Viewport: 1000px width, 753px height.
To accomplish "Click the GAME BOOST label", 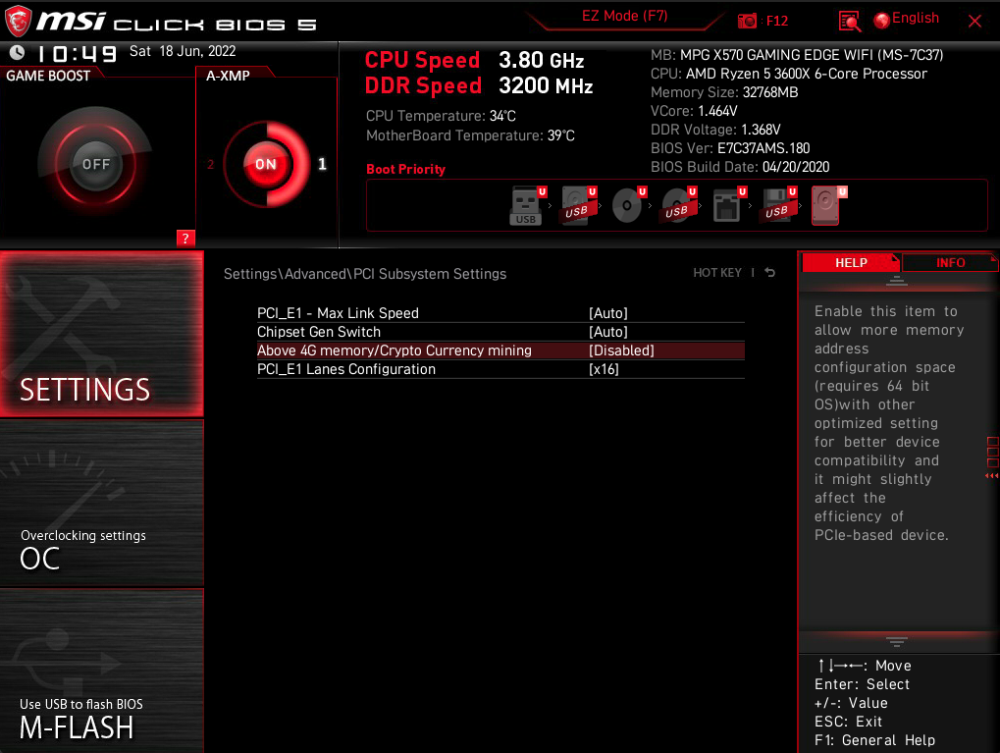I will (48, 76).
